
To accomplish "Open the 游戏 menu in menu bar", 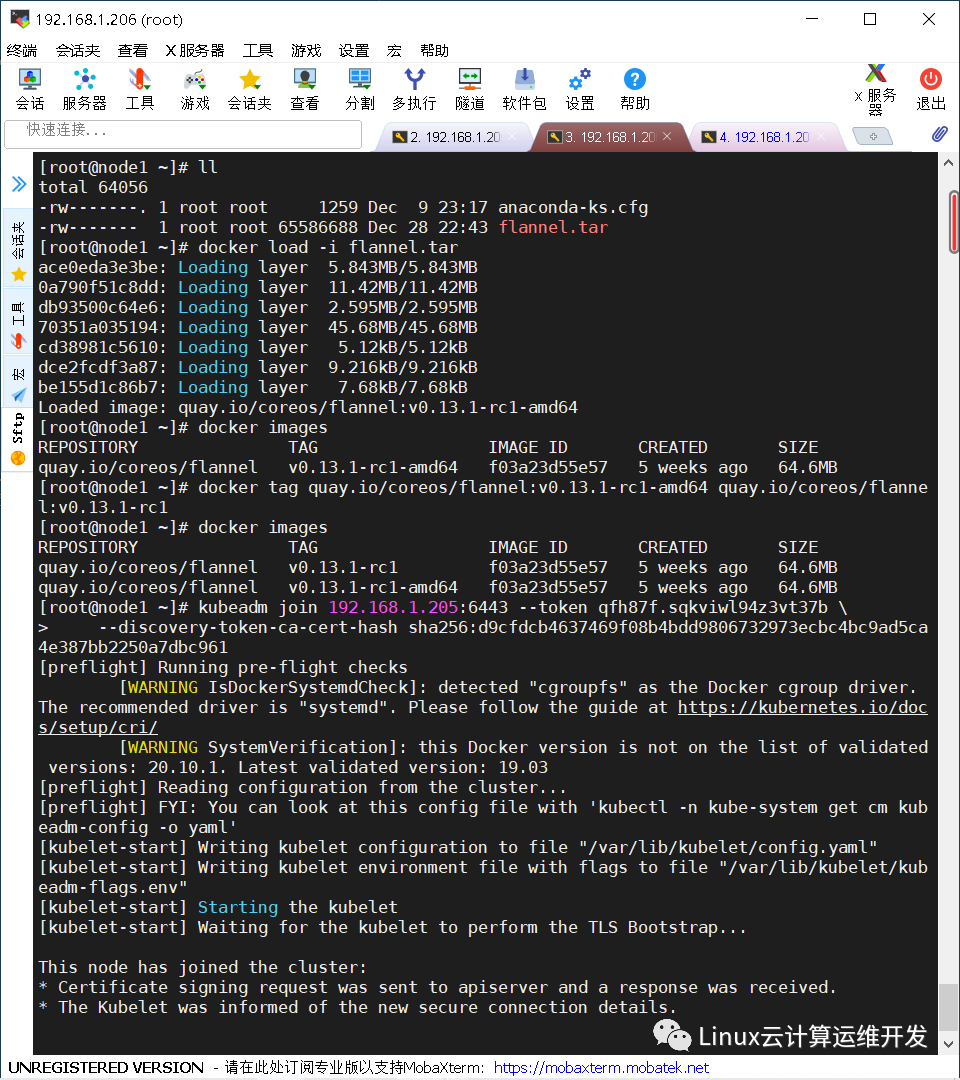I will (306, 50).
